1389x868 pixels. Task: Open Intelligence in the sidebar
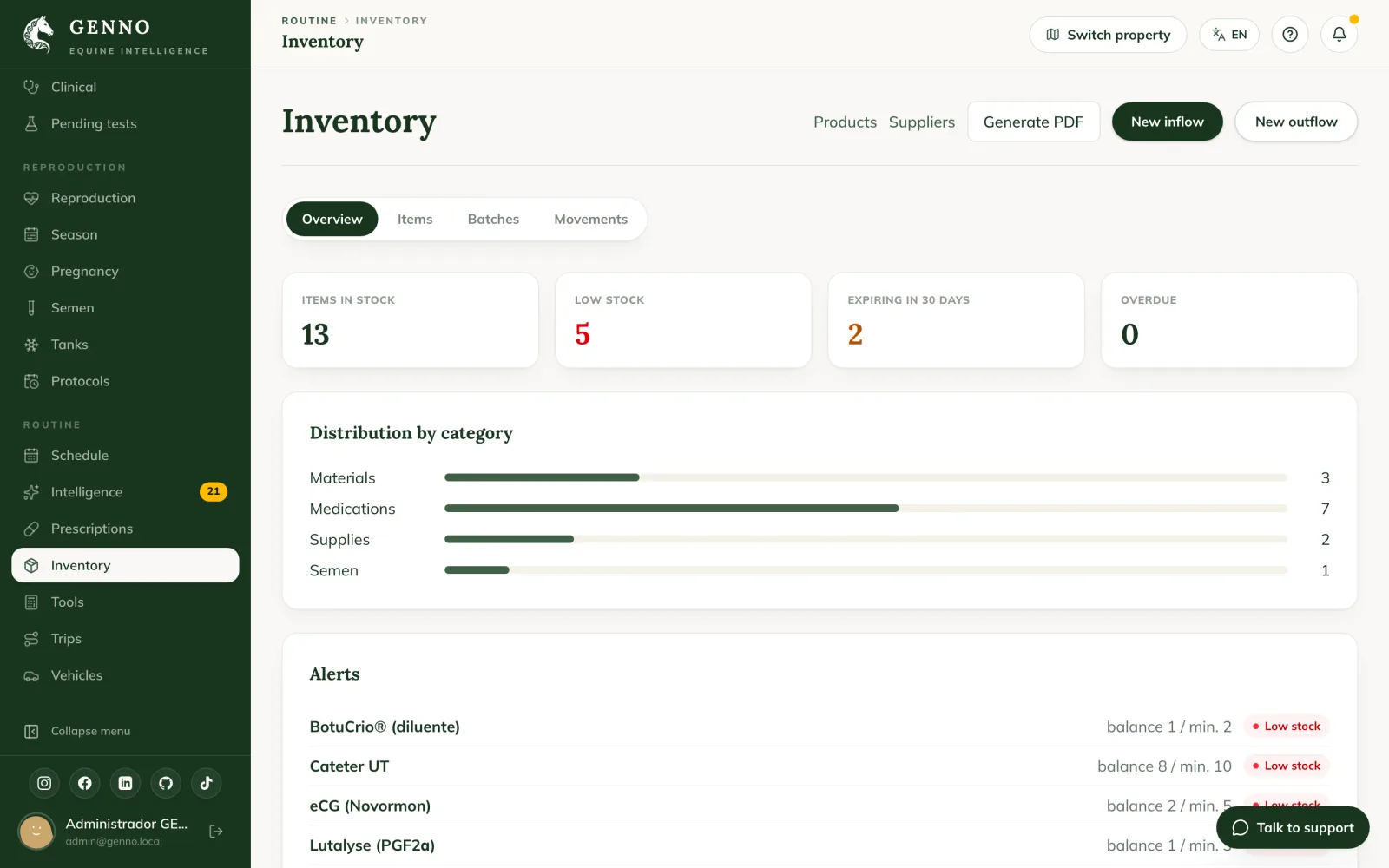point(125,492)
